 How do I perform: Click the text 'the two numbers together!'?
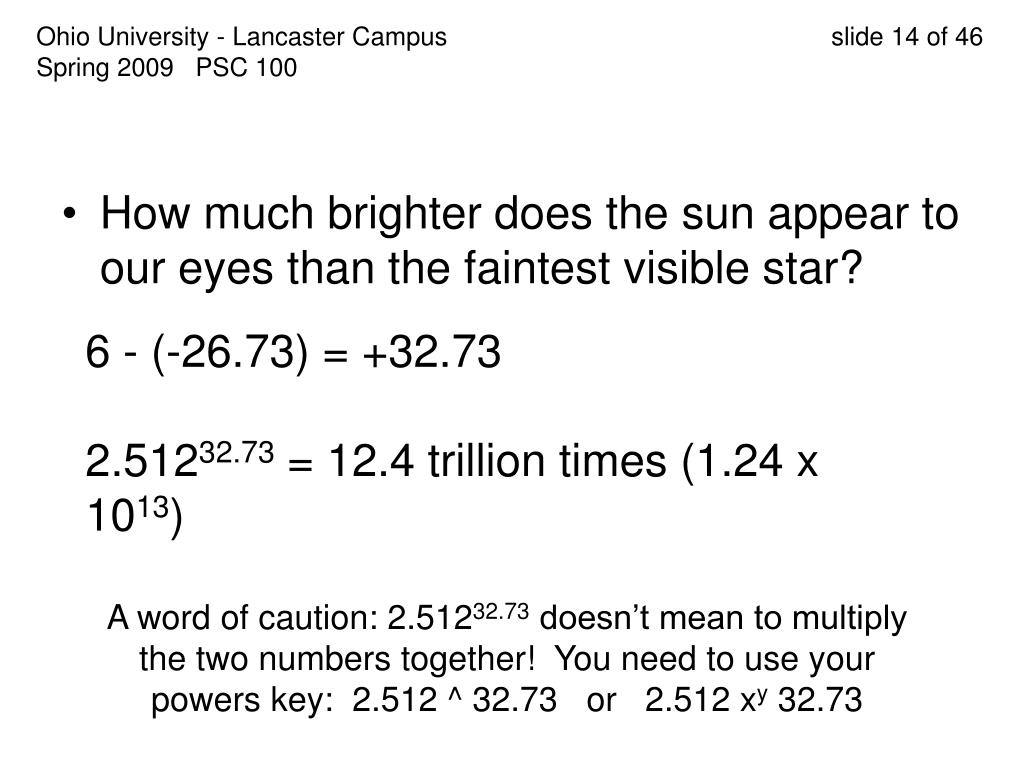pos(337,658)
